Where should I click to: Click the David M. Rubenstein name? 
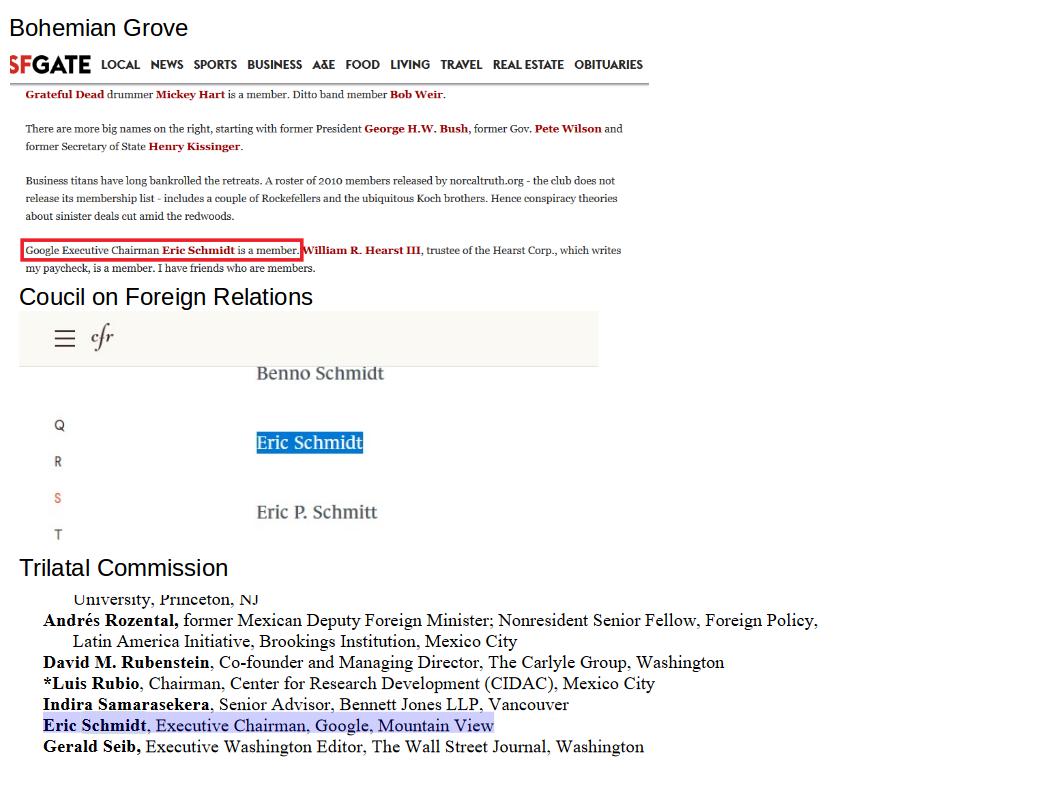point(126,662)
